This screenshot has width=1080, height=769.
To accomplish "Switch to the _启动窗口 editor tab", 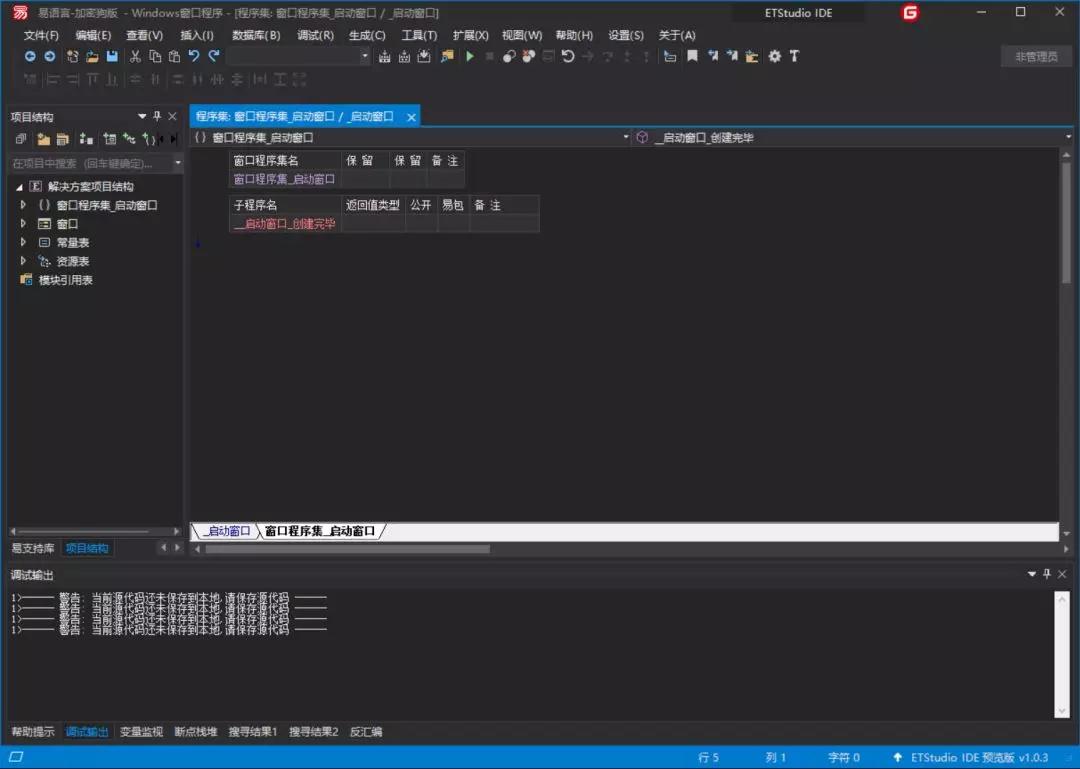I will click(225, 531).
